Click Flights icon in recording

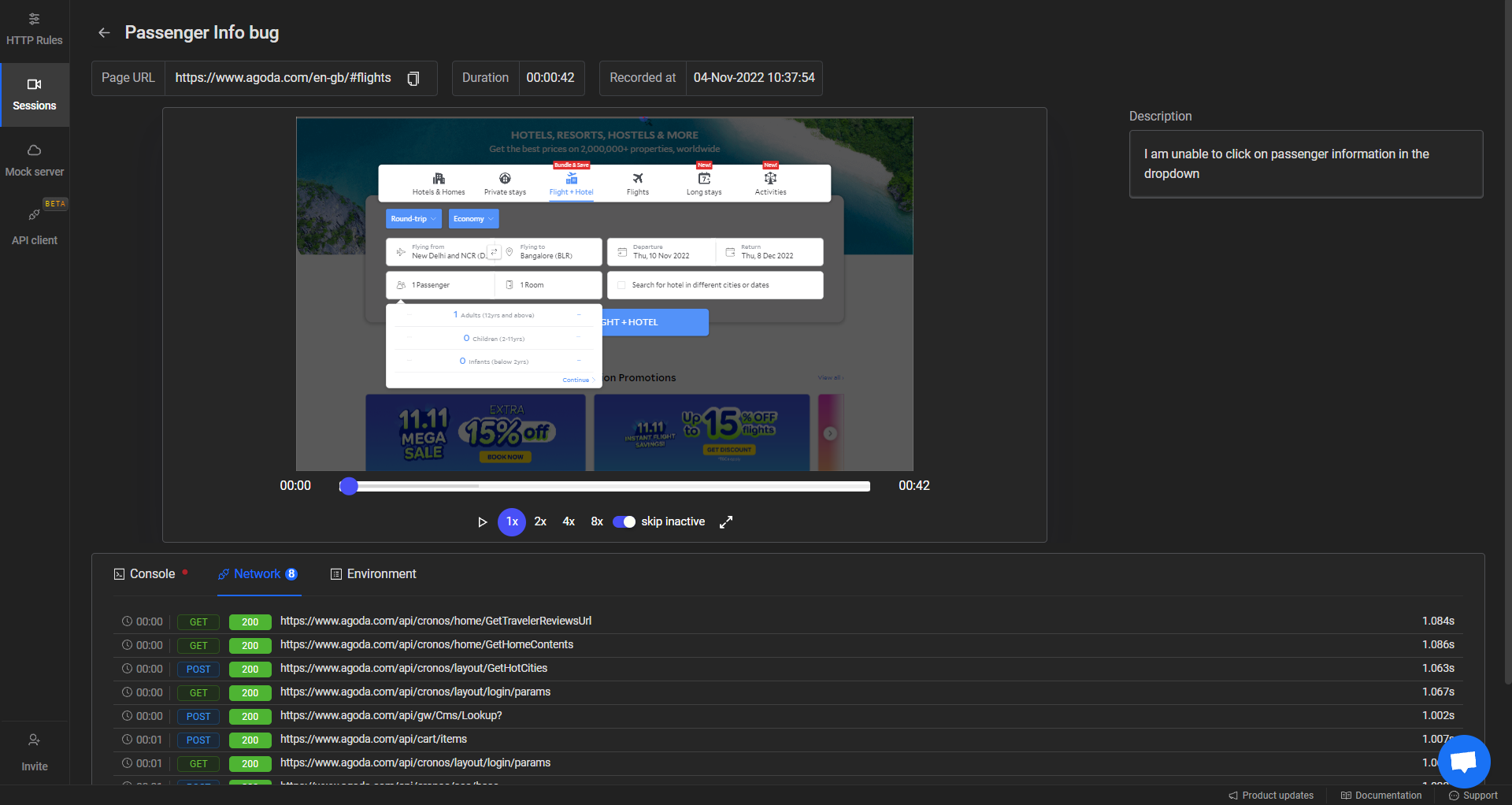[x=638, y=184]
